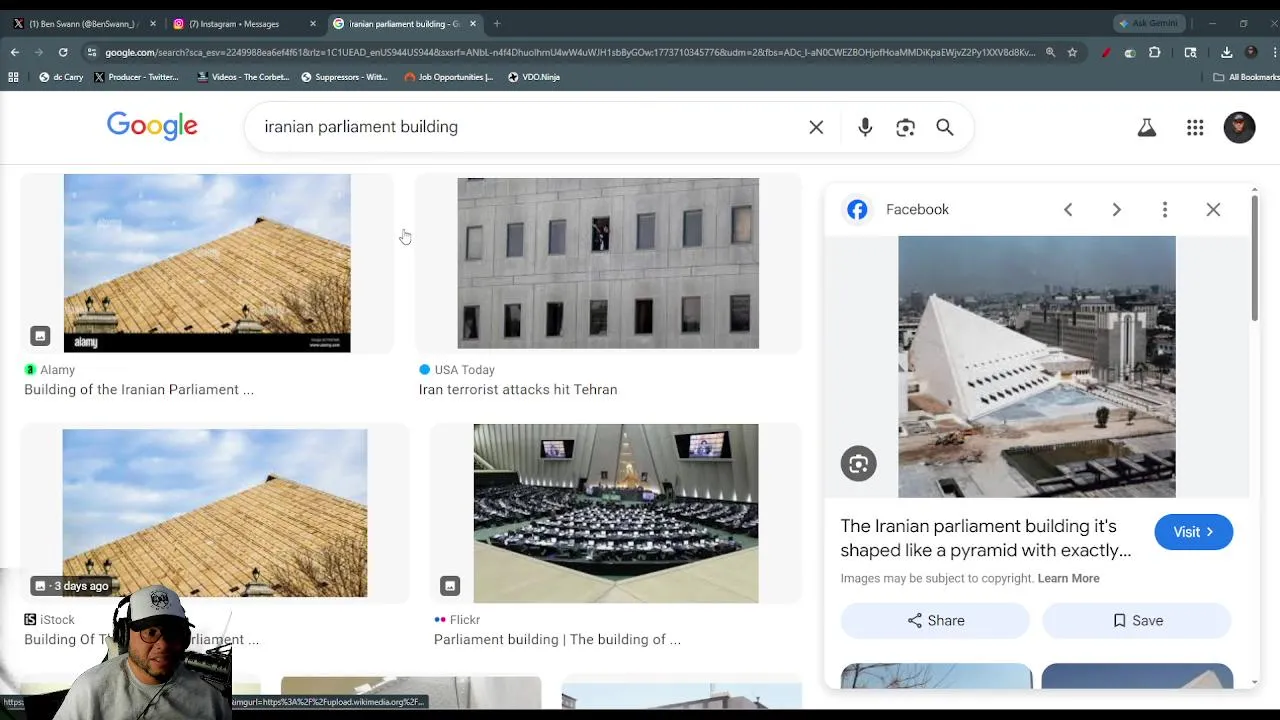Open the All Bookmarks folder
The height and width of the screenshot is (720, 1280).
[1246, 77]
